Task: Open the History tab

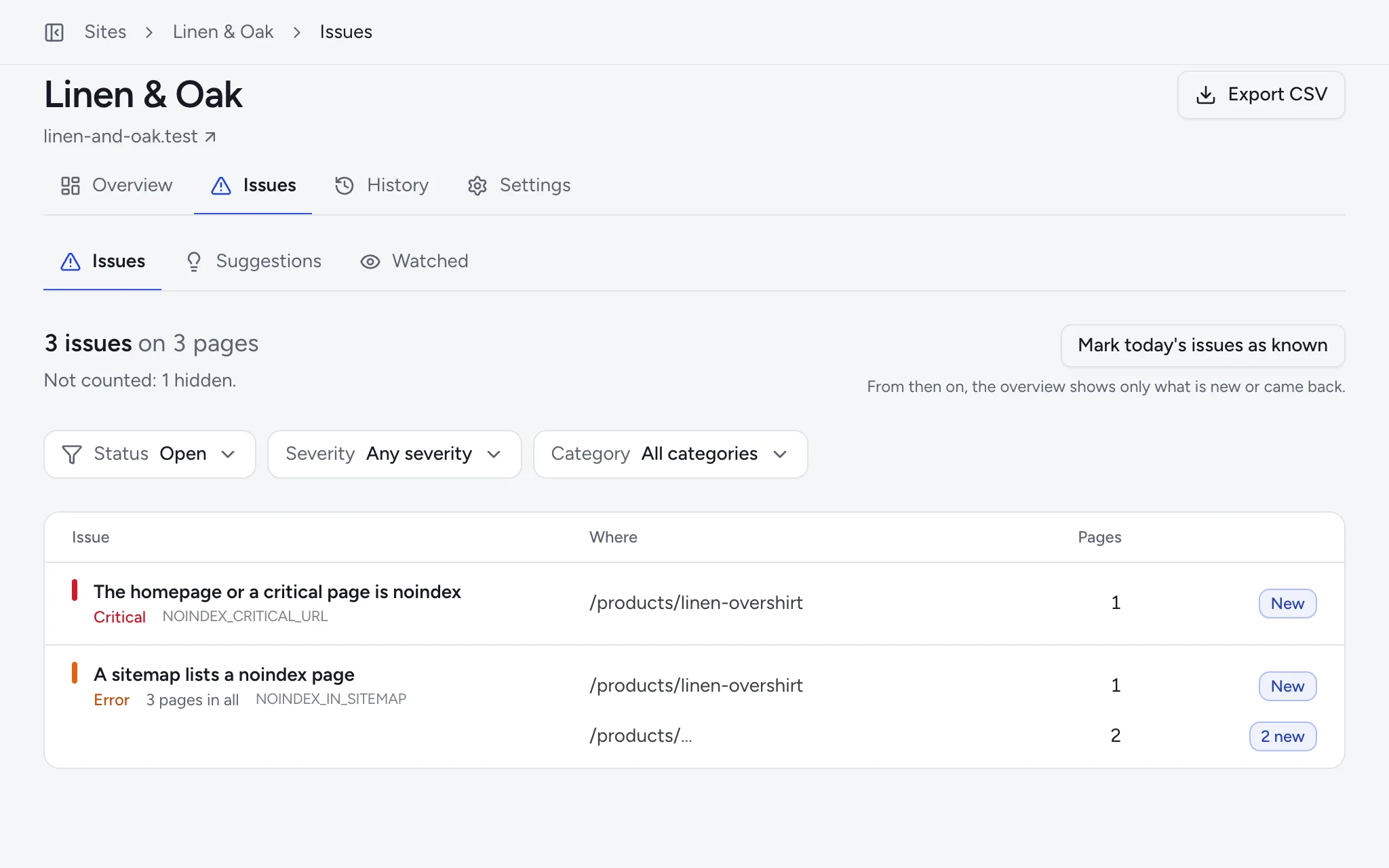Action: point(381,186)
